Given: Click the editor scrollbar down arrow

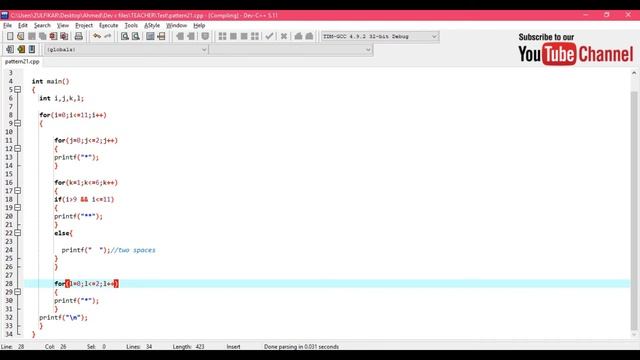Looking at the screenshot, I should 634,335.
